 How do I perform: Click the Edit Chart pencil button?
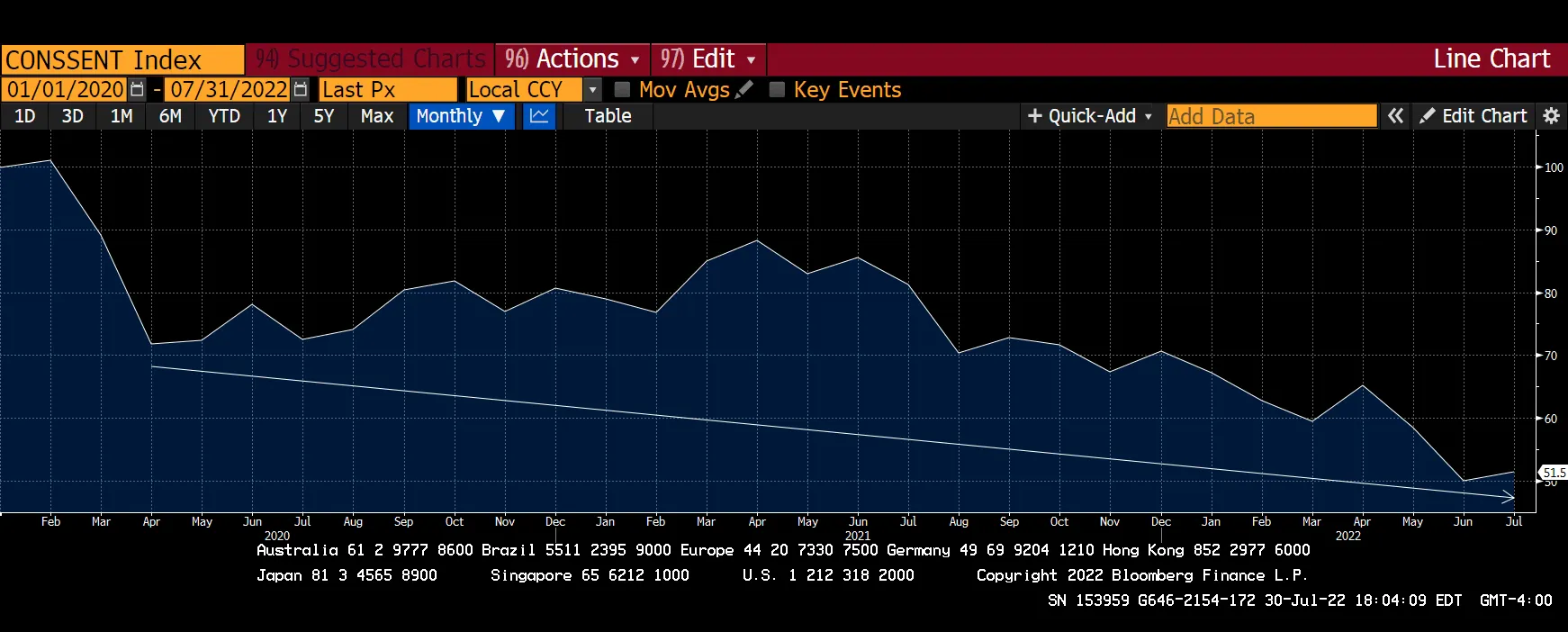coord(1473,116)
